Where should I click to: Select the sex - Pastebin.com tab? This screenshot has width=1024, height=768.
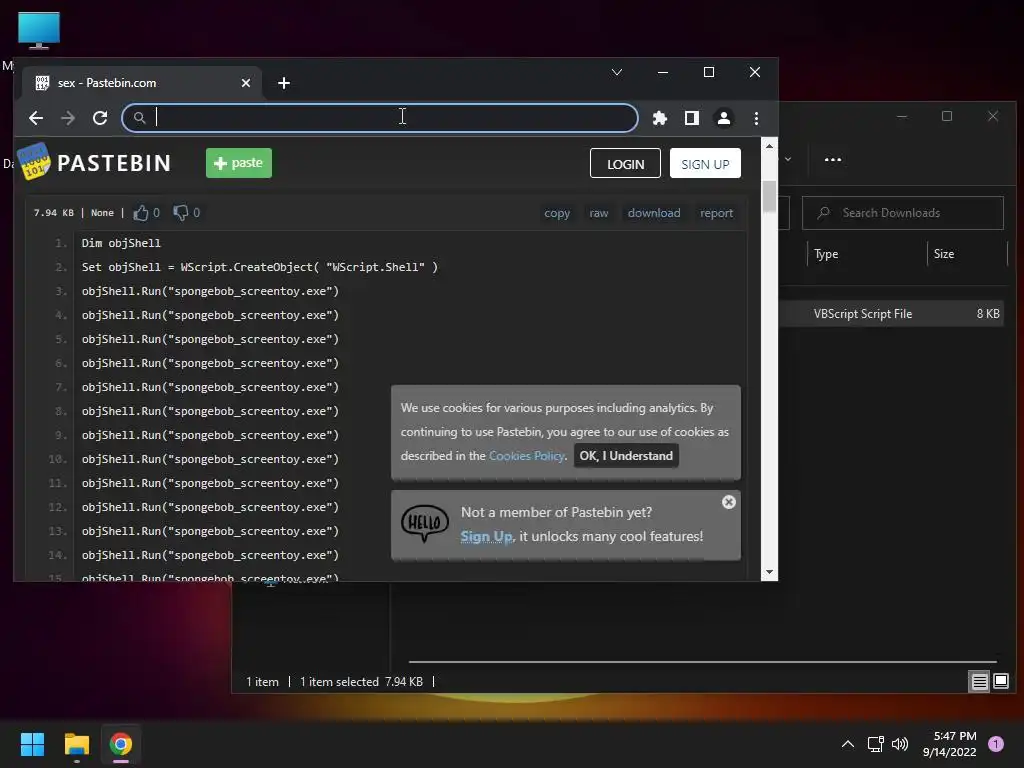point(141,83)
